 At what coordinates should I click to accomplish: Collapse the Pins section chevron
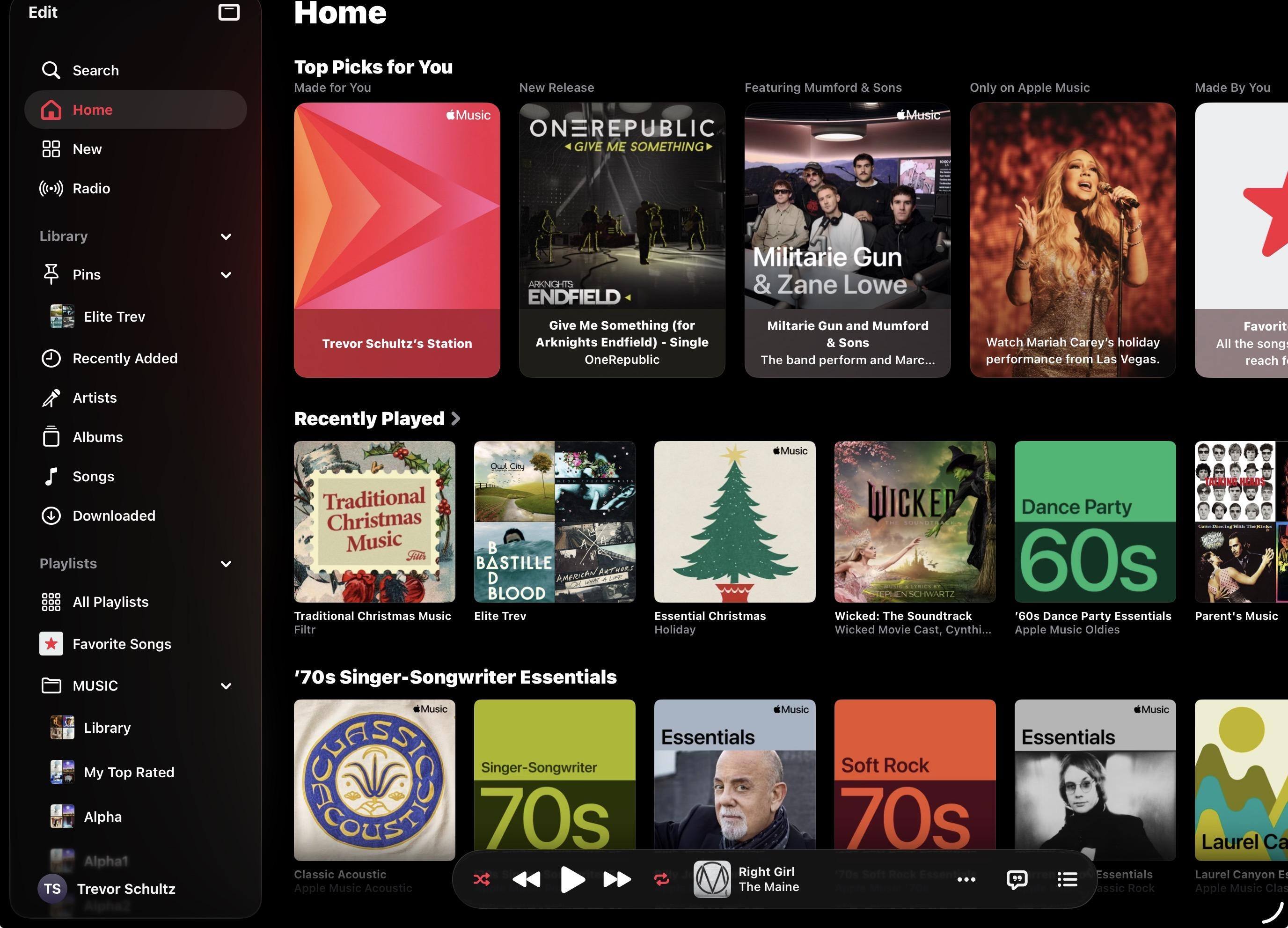[226, 275]
